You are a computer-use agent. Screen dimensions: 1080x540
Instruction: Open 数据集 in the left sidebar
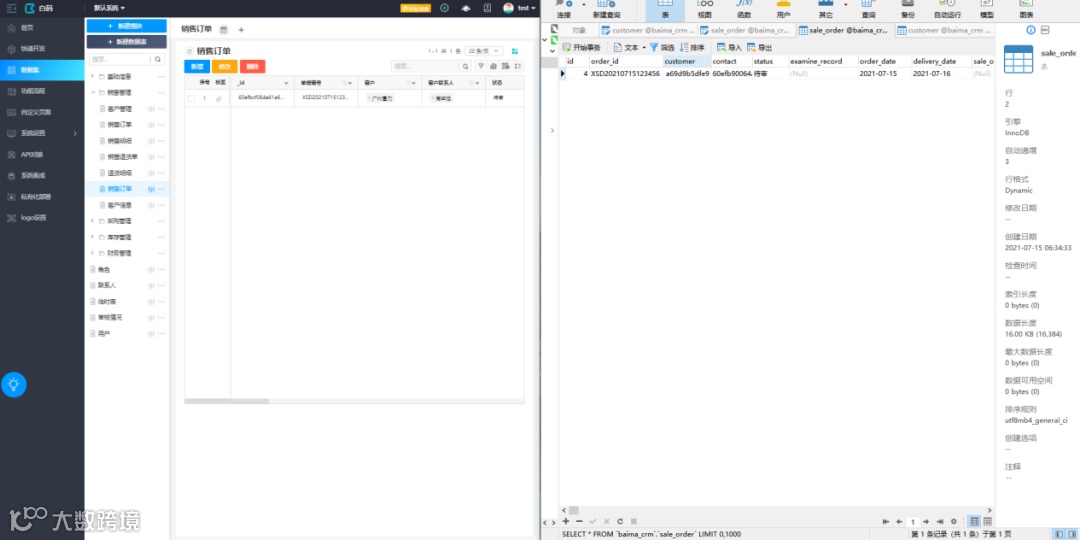(42, 70)
